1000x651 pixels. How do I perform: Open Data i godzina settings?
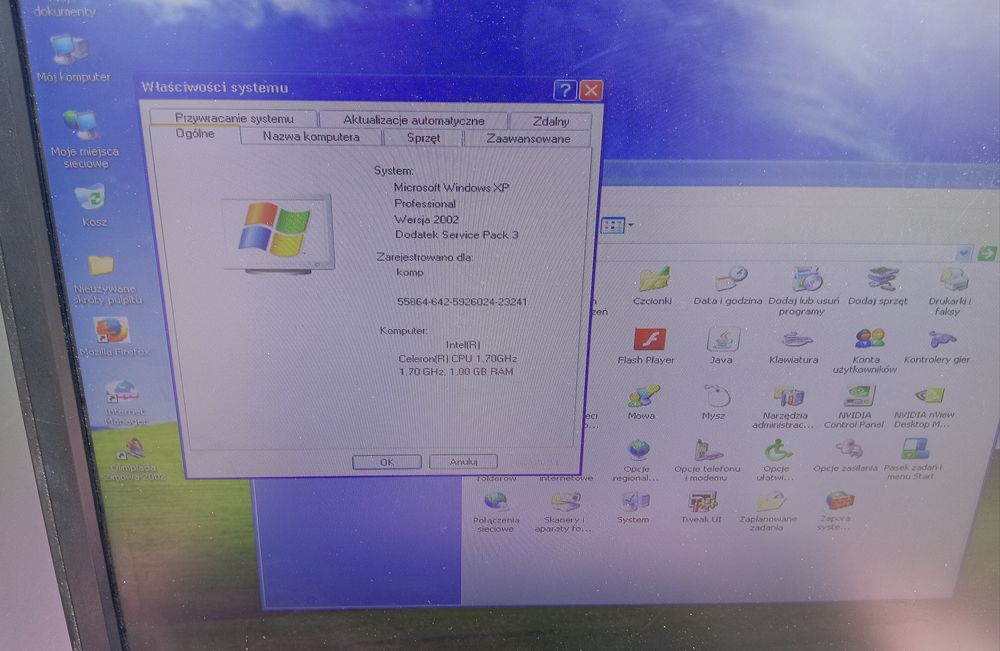728,285
